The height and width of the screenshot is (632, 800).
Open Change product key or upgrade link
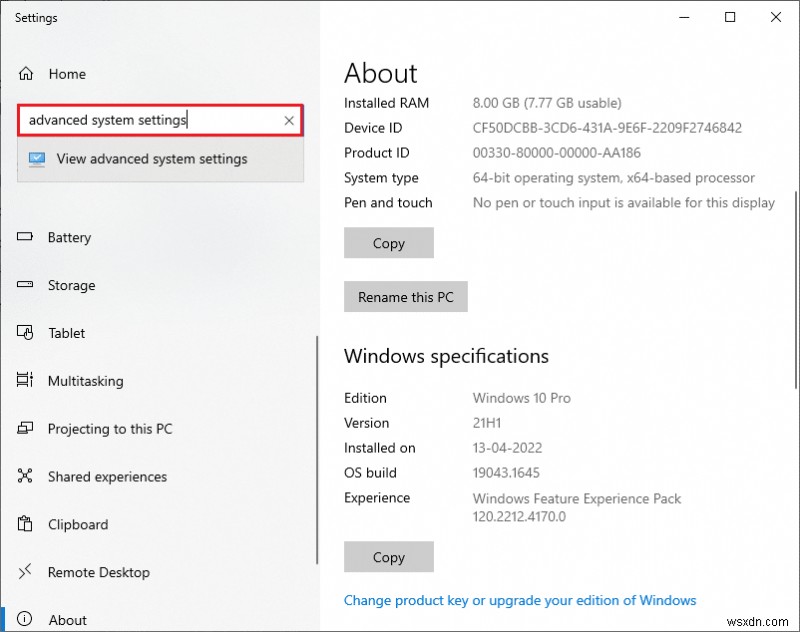tap(519, 601)
